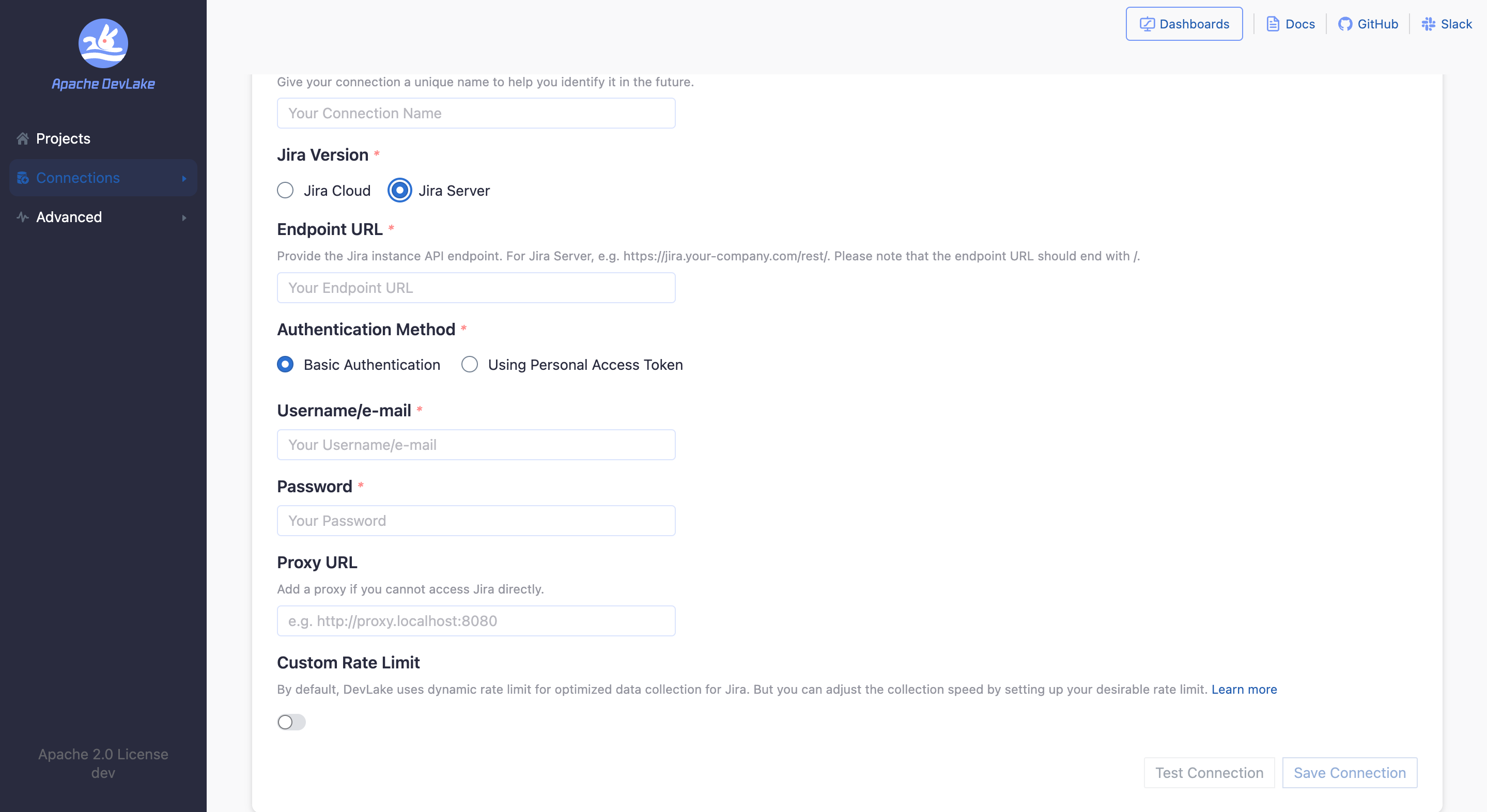
Task: Enable the Custom Rate Limit switch
Action: point(291,722)
